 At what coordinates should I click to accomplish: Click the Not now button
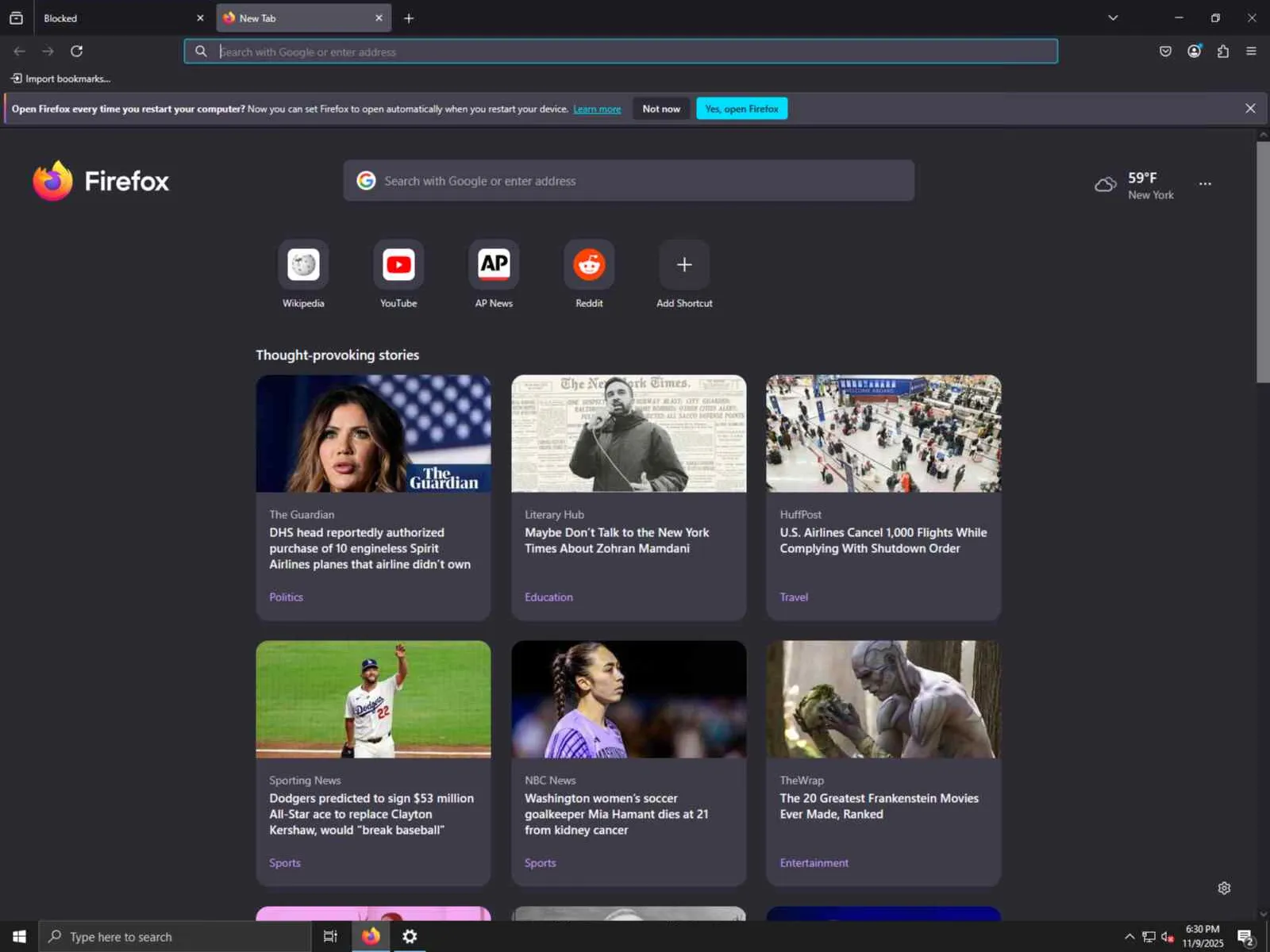[x=661, y=109]
